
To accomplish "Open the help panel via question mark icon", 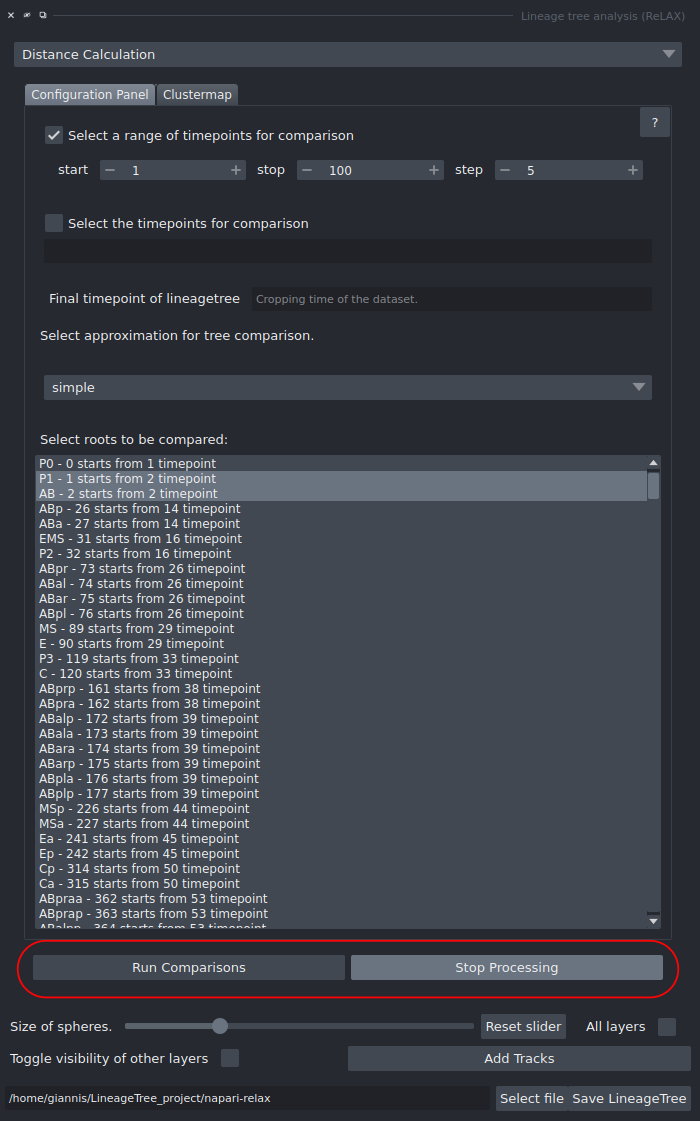I will [x=654, y=122].
